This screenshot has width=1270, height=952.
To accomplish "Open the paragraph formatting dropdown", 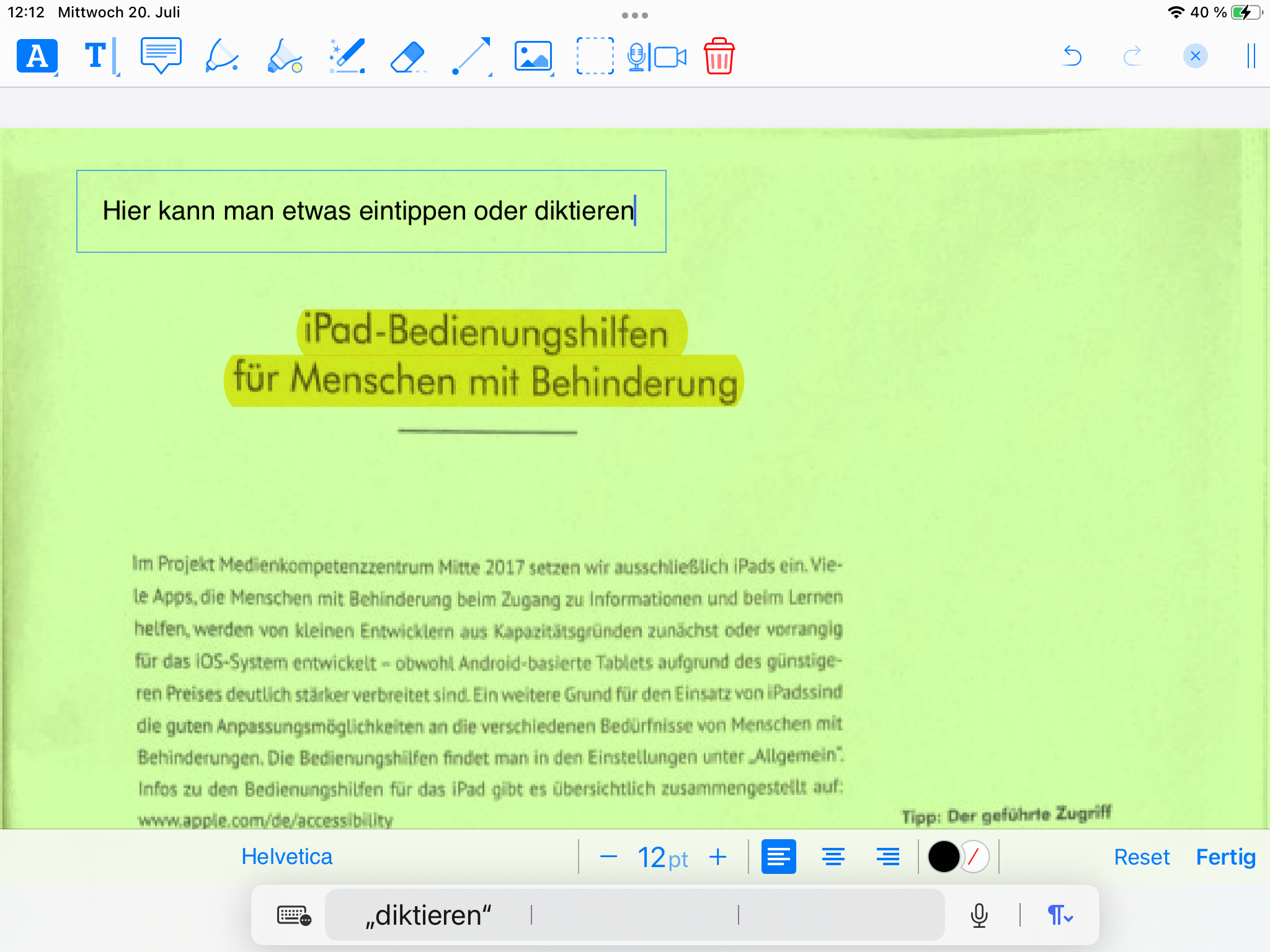I will (1060, 915).
